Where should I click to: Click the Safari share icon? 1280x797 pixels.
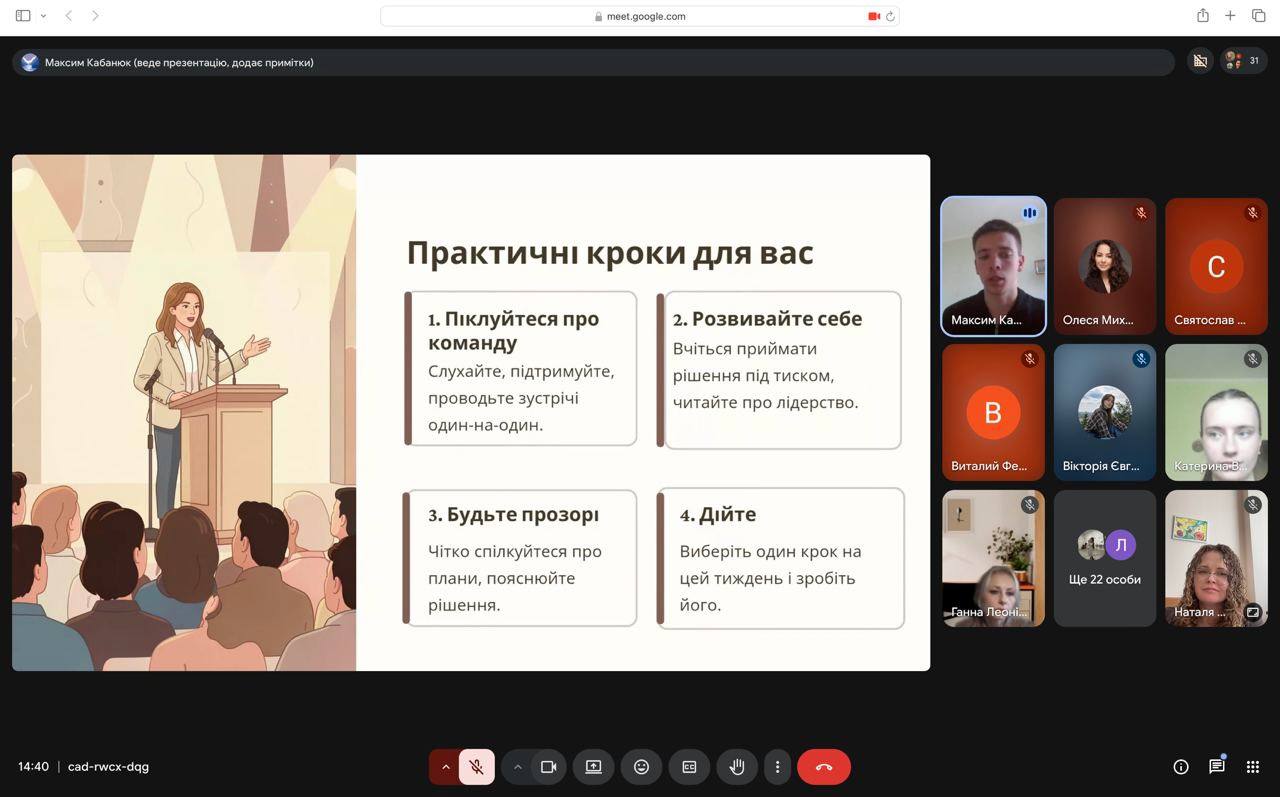click(x=1202, y=16)
